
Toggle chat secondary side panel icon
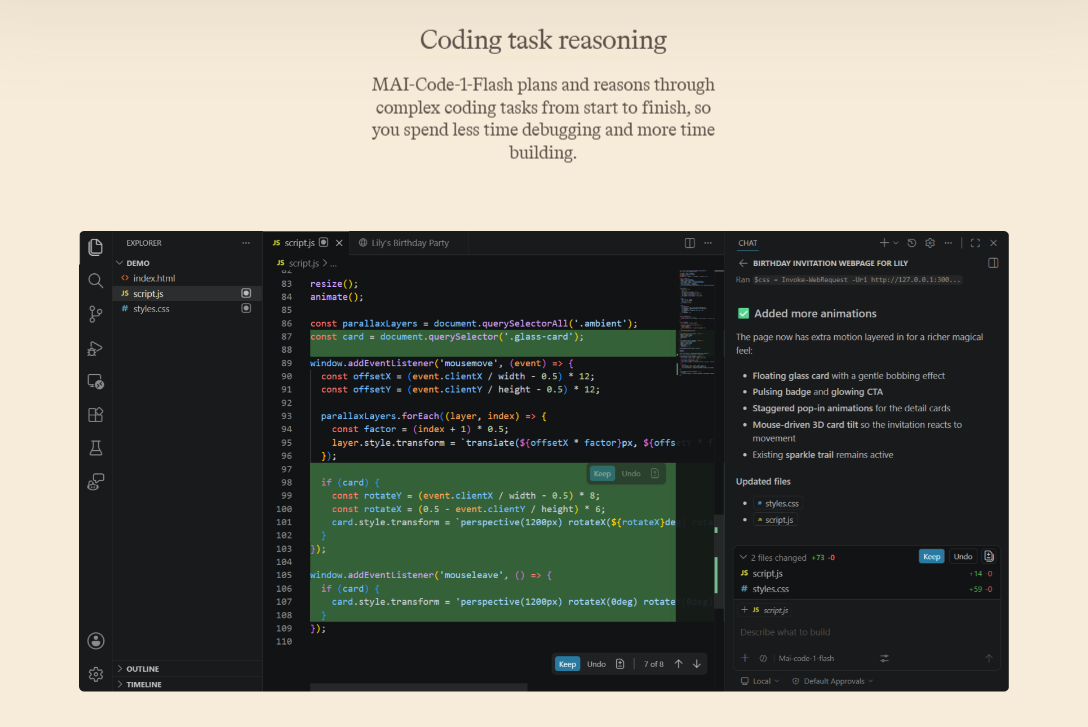[993, 263]
